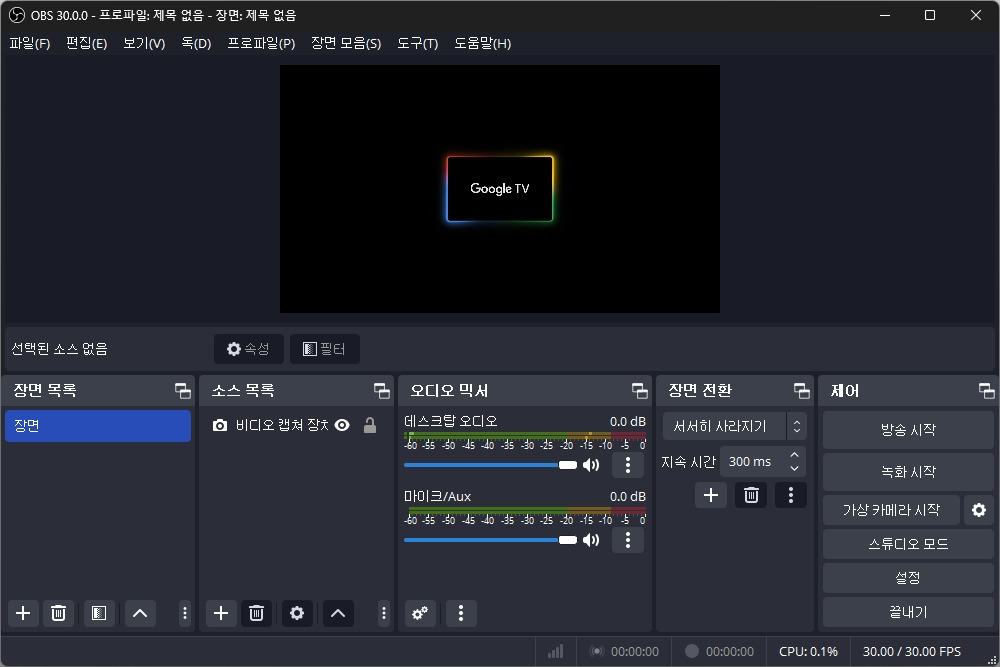Click the CPU: 0.1% status text
Viewport: 1000px width, 667px height.
click(x=808, y=651)
